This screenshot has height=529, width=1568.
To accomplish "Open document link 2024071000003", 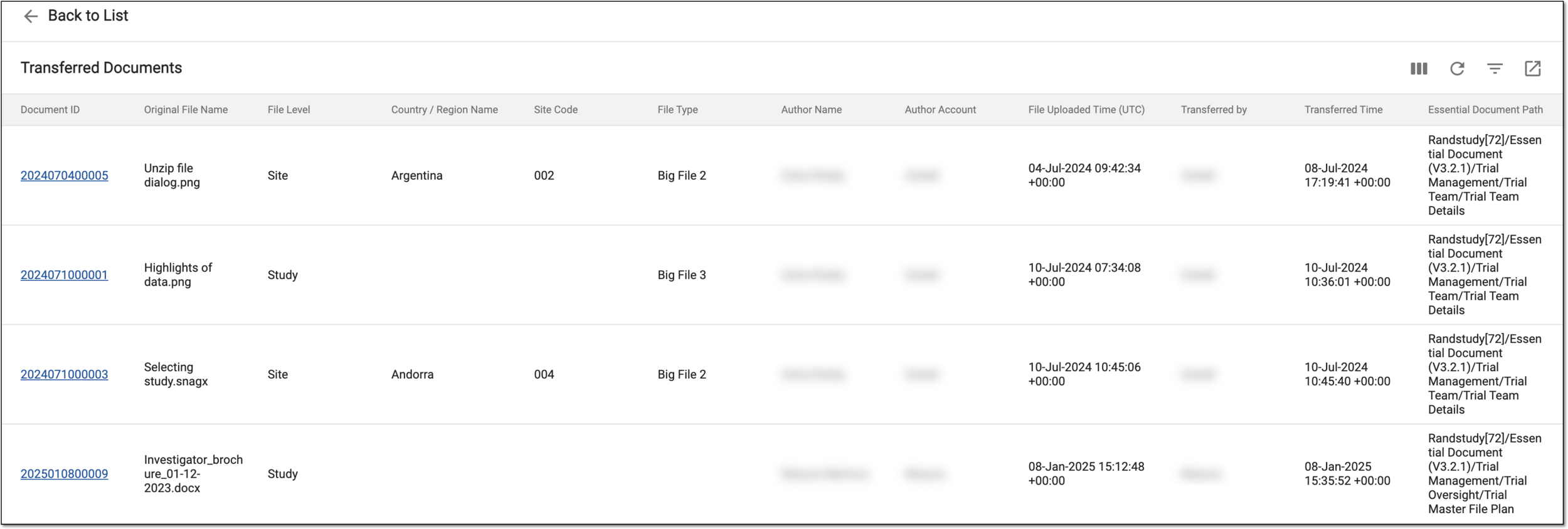I will click(64, 375).
